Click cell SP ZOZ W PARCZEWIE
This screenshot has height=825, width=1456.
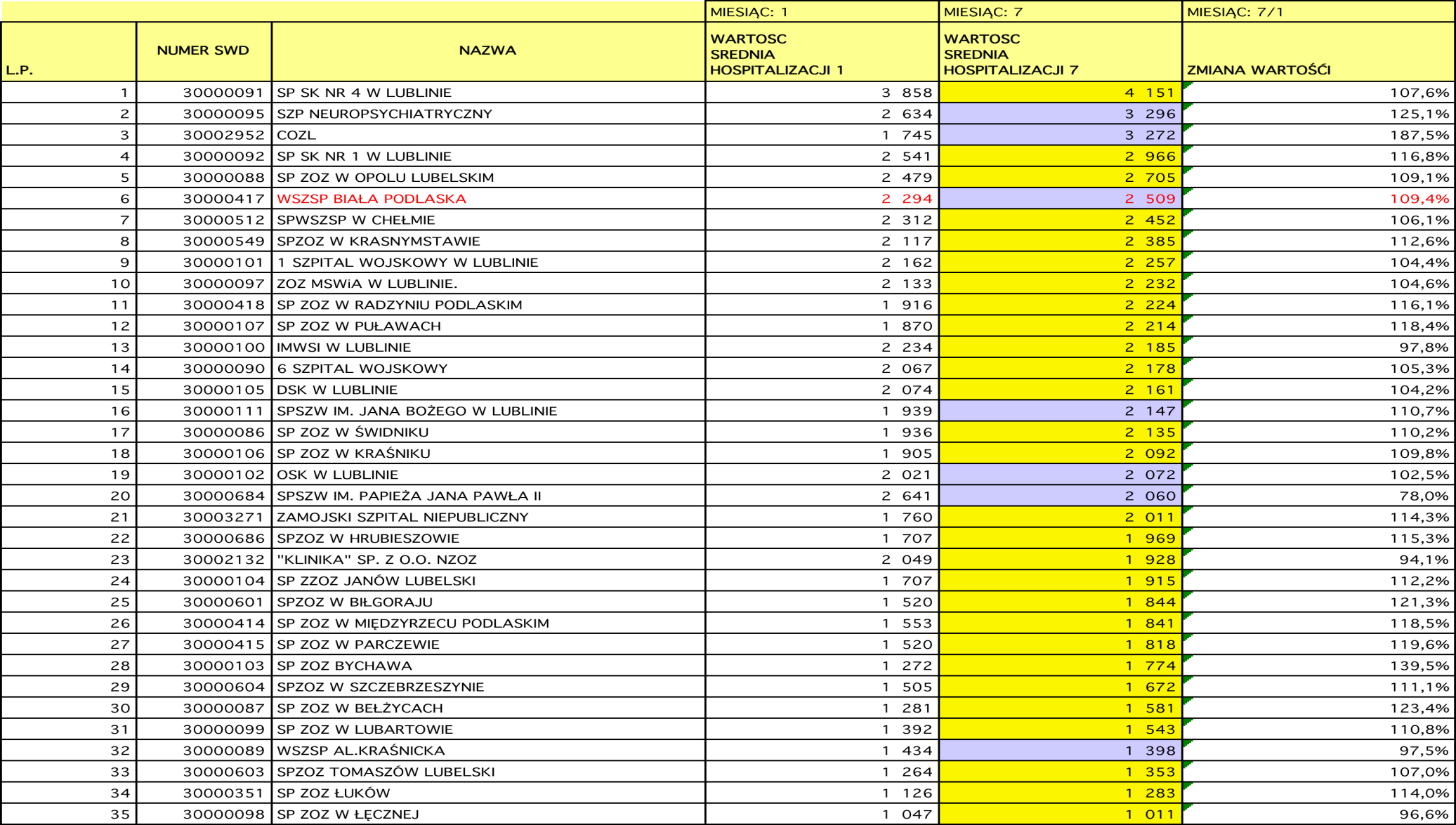pyautogui.click(x=488, y=645)
